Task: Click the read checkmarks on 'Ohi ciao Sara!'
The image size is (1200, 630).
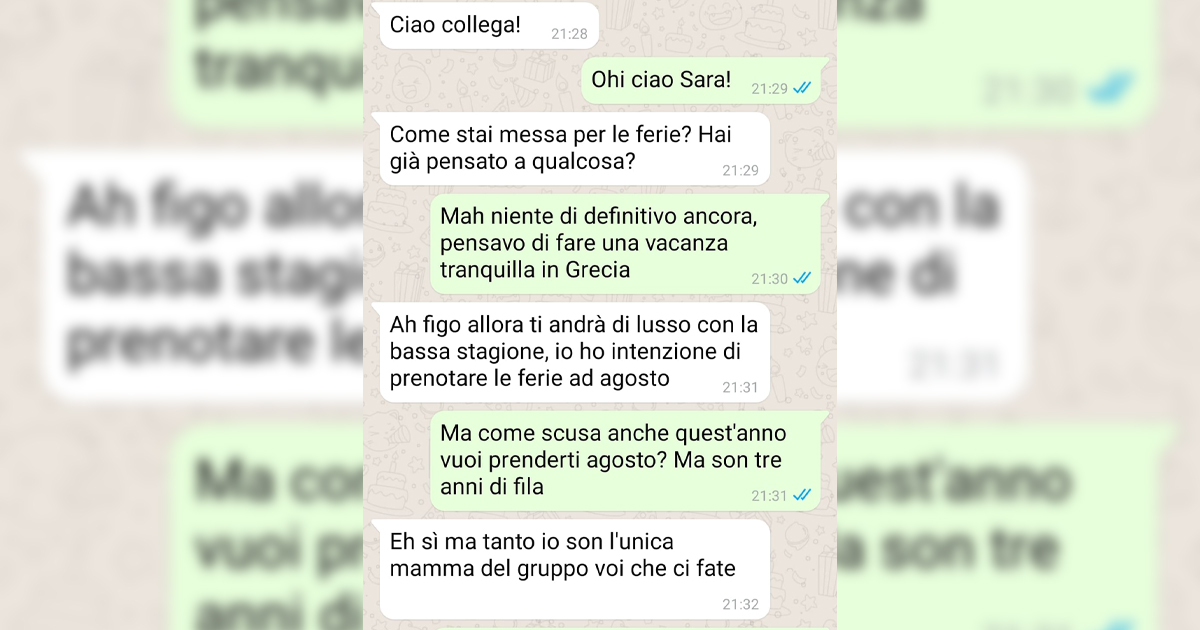Action: (x=802, y=88)
